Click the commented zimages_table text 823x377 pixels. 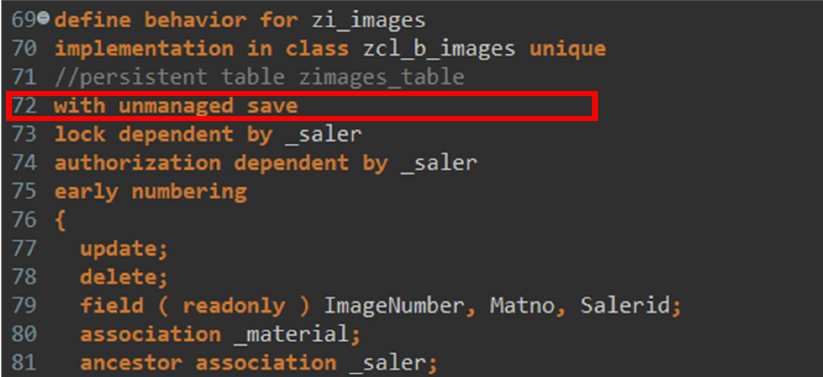point(381,78)
